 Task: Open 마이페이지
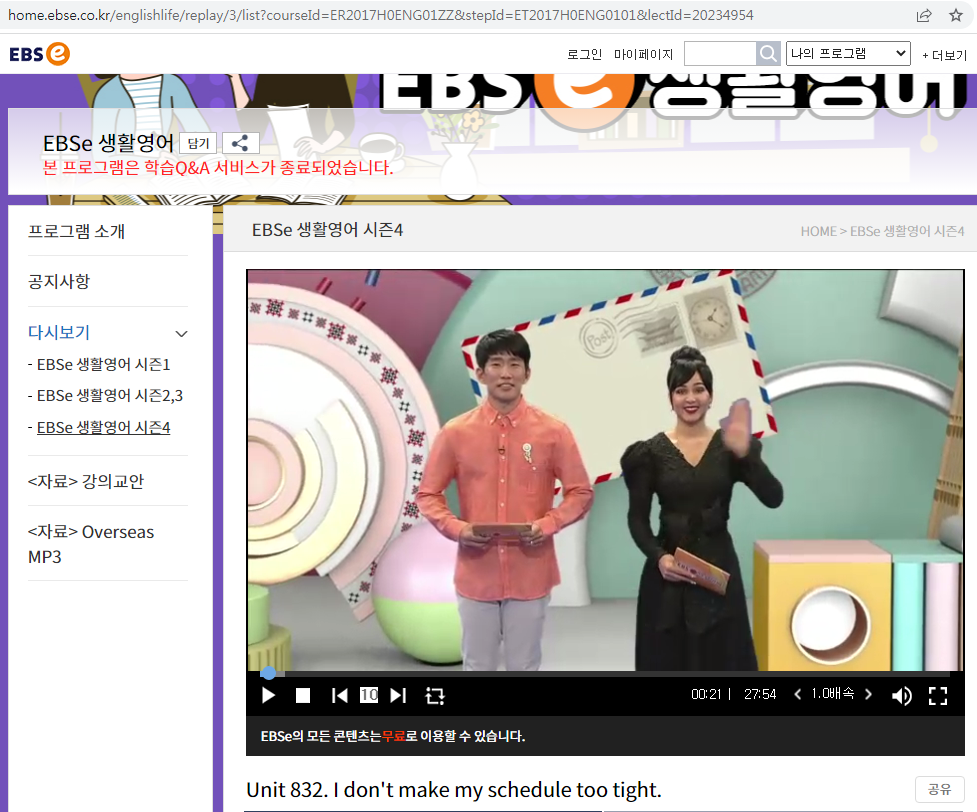[x=643, y=54]
